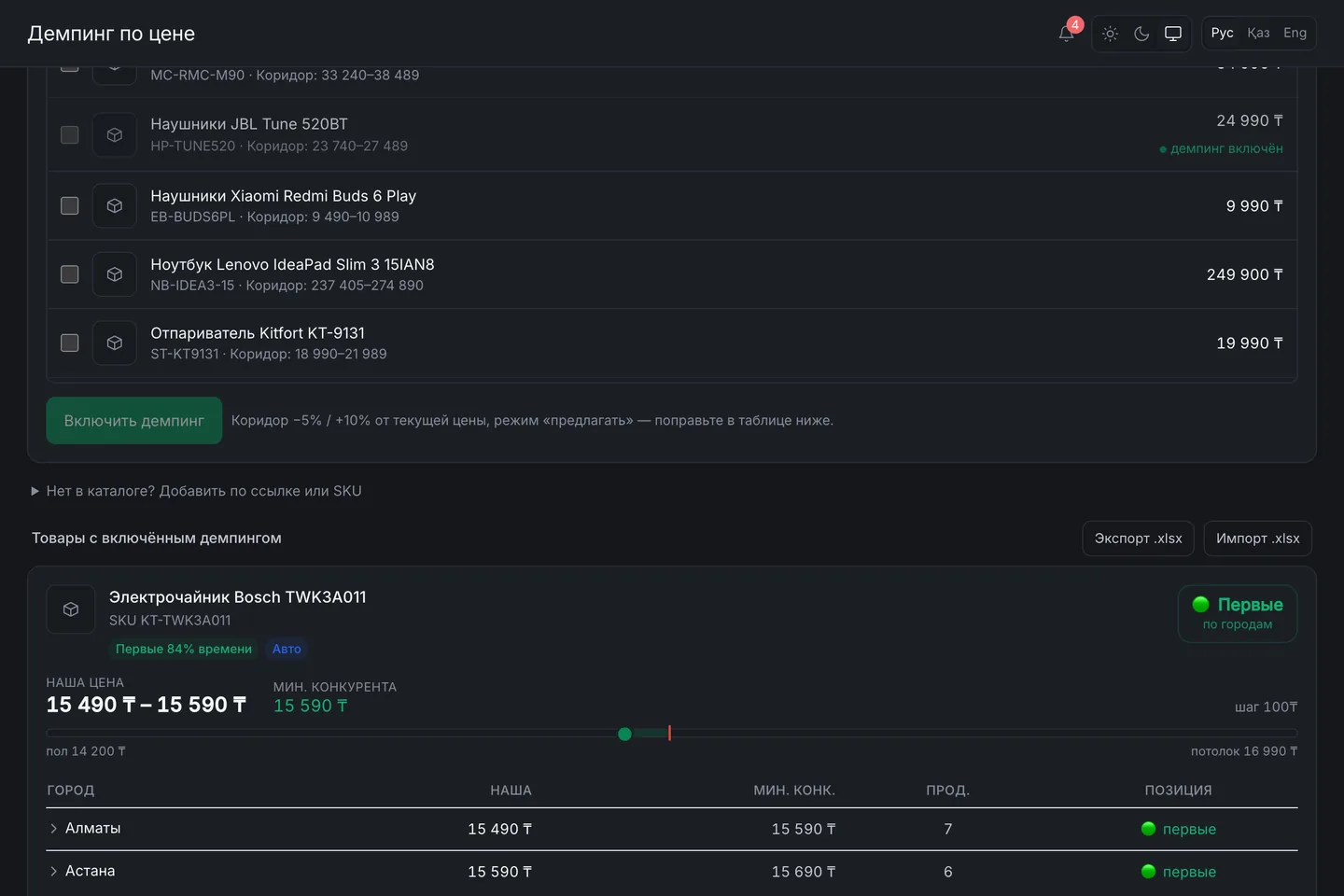Expand the Астана city row

tap(54, 872)
